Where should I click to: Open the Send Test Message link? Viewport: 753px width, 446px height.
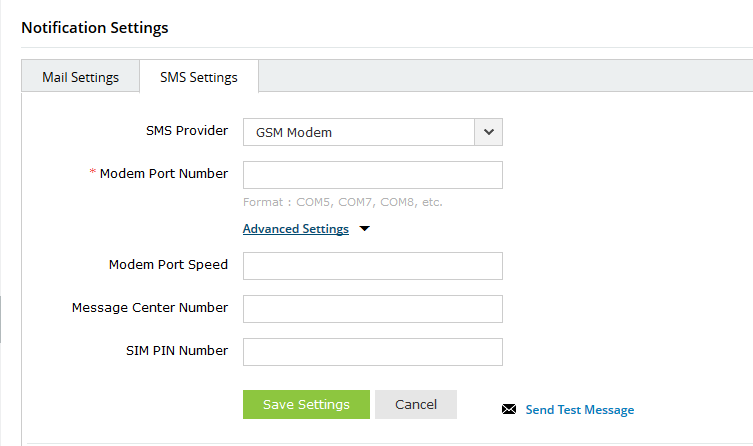[x=579, y=409]
